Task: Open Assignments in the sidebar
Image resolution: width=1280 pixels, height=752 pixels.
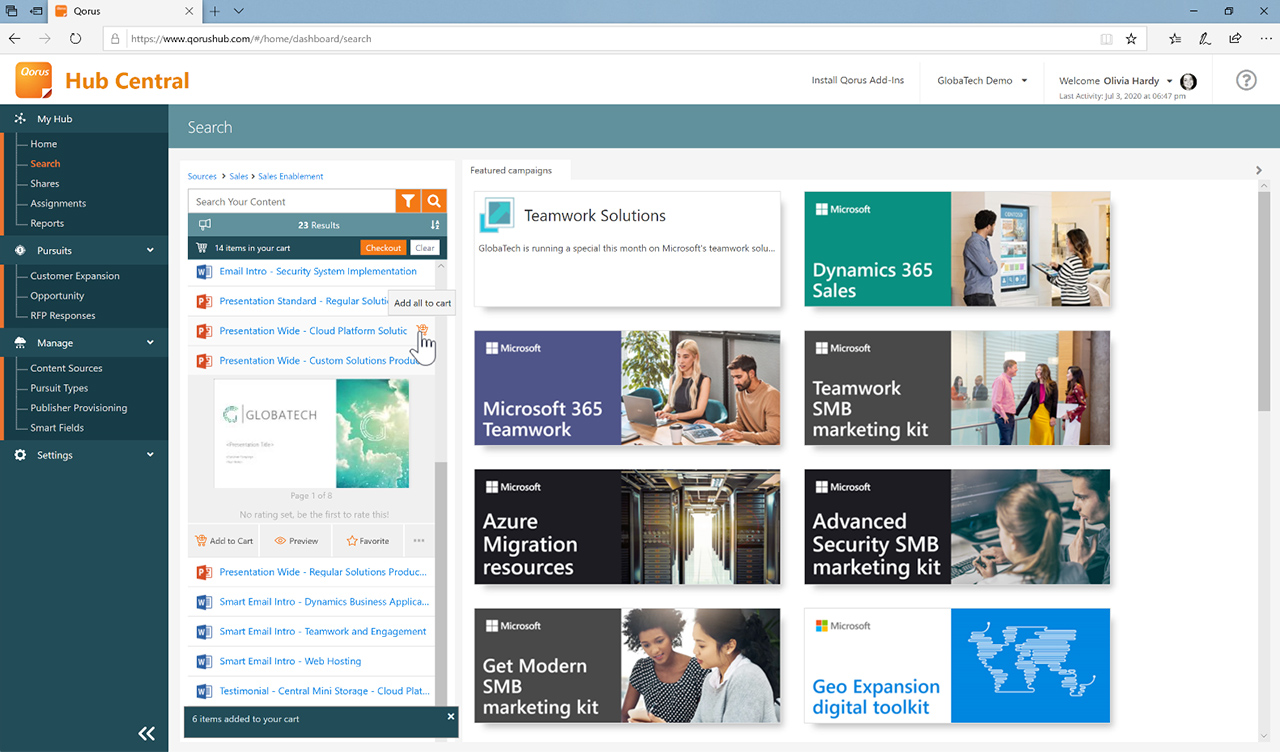Action: 58,204
